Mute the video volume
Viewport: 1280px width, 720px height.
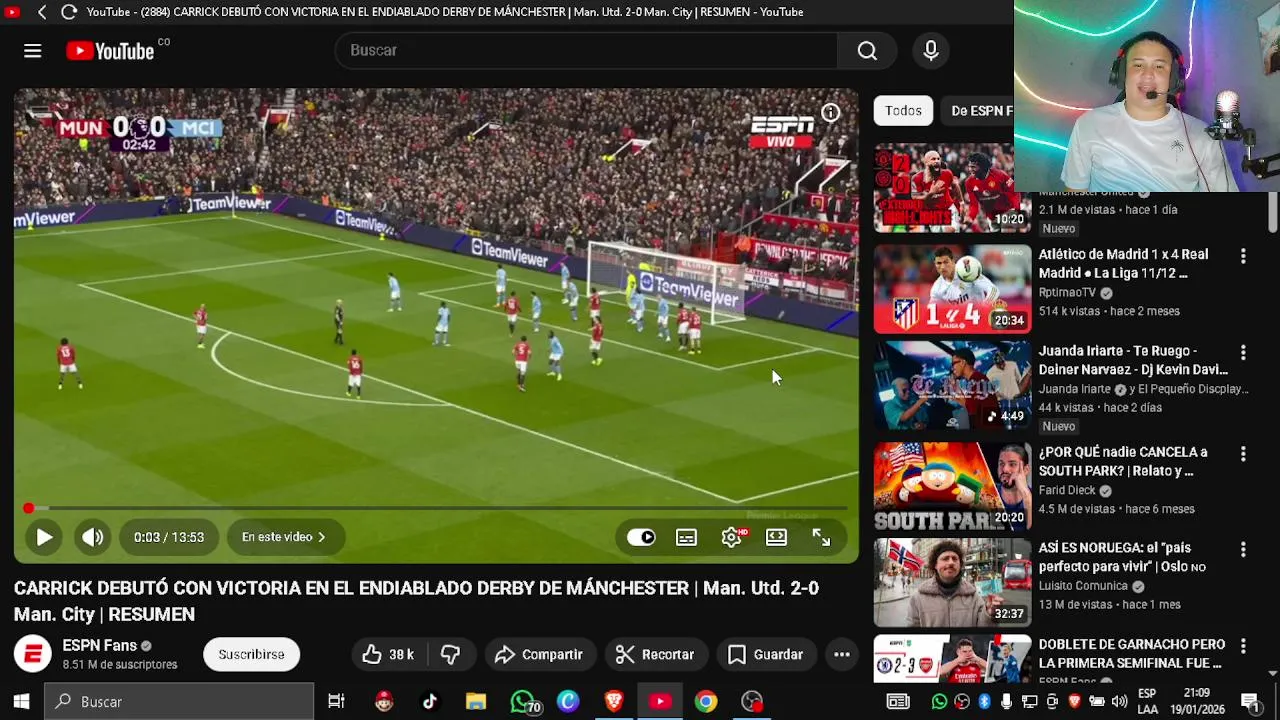pyautogui.click(x=93, y=537)
